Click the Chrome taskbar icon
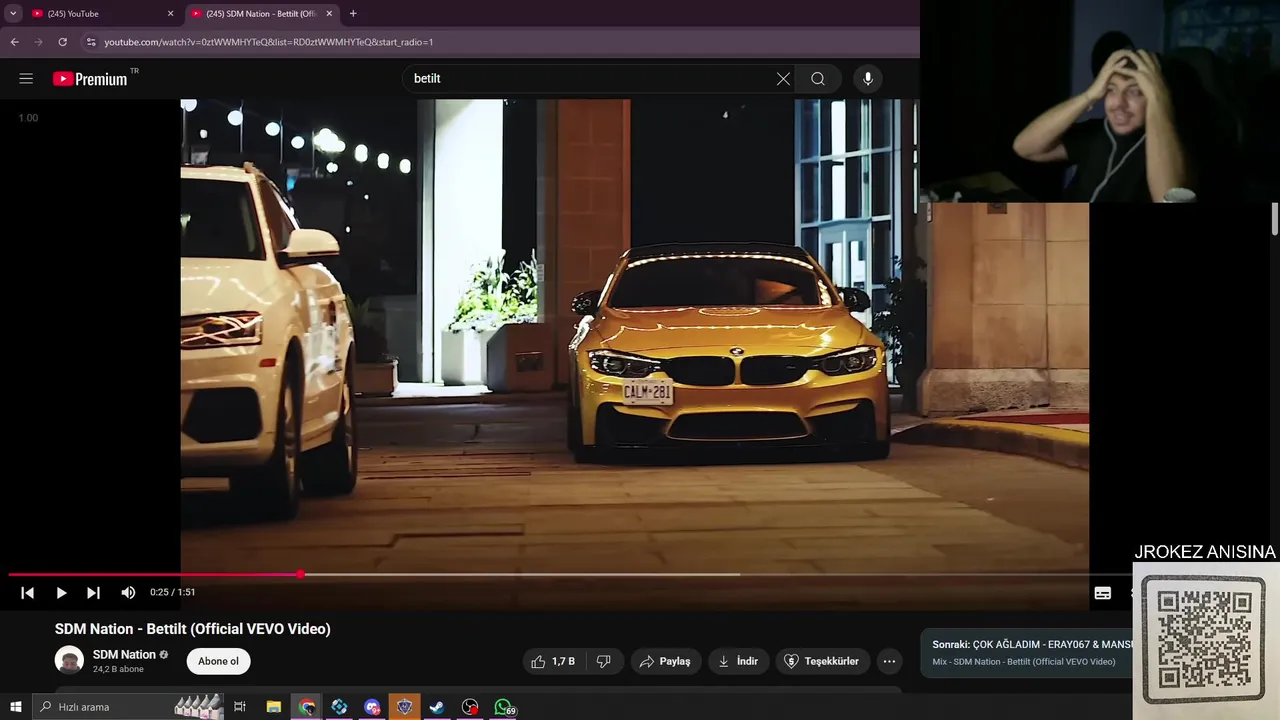 point(307,707)
